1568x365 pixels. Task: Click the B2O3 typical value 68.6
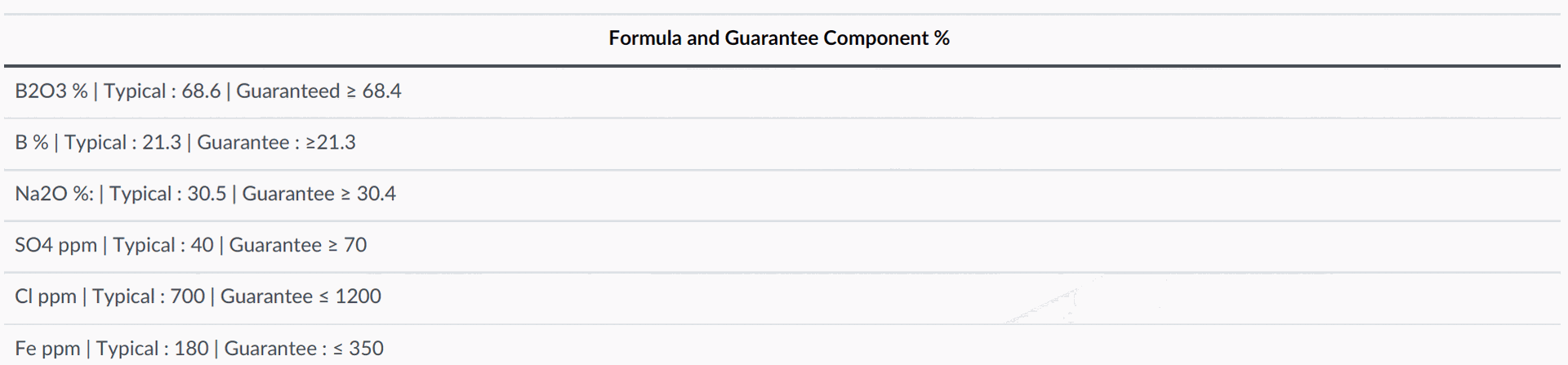[x=201, y=91]
